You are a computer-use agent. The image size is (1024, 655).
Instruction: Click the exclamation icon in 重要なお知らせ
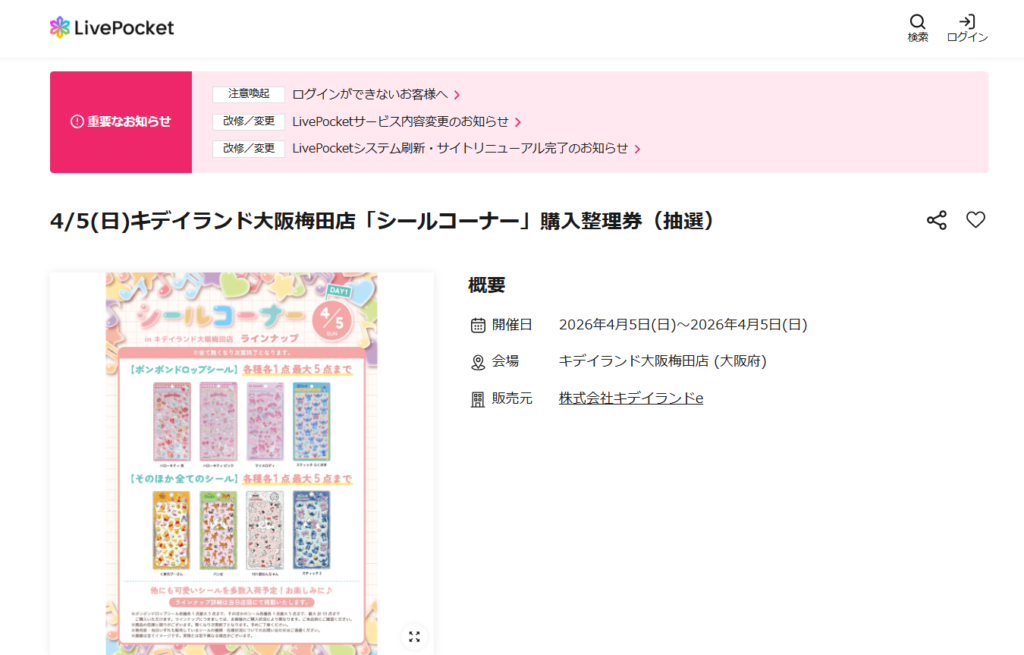pos(77,121)
